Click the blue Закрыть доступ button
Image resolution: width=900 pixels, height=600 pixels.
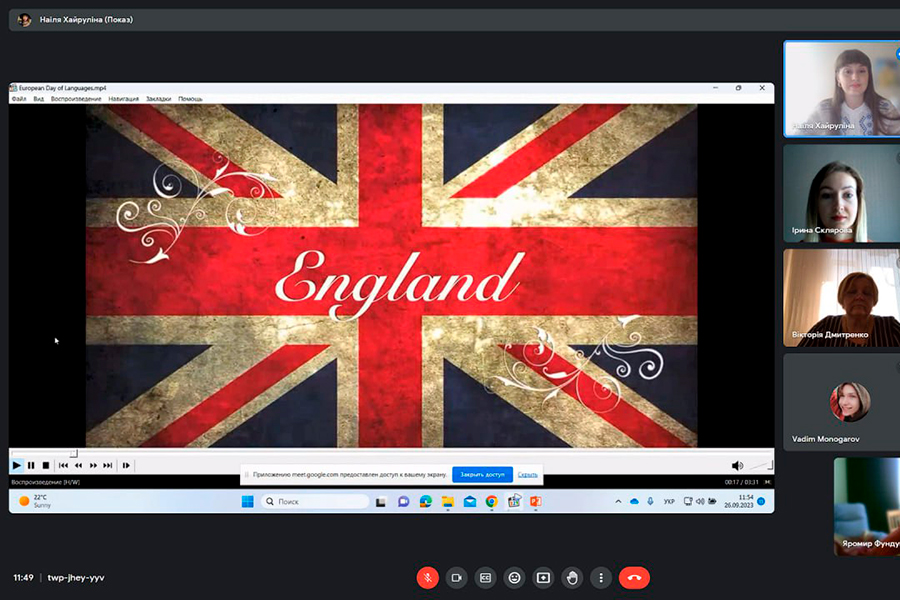pyautogui.click(x=482, y=474)
